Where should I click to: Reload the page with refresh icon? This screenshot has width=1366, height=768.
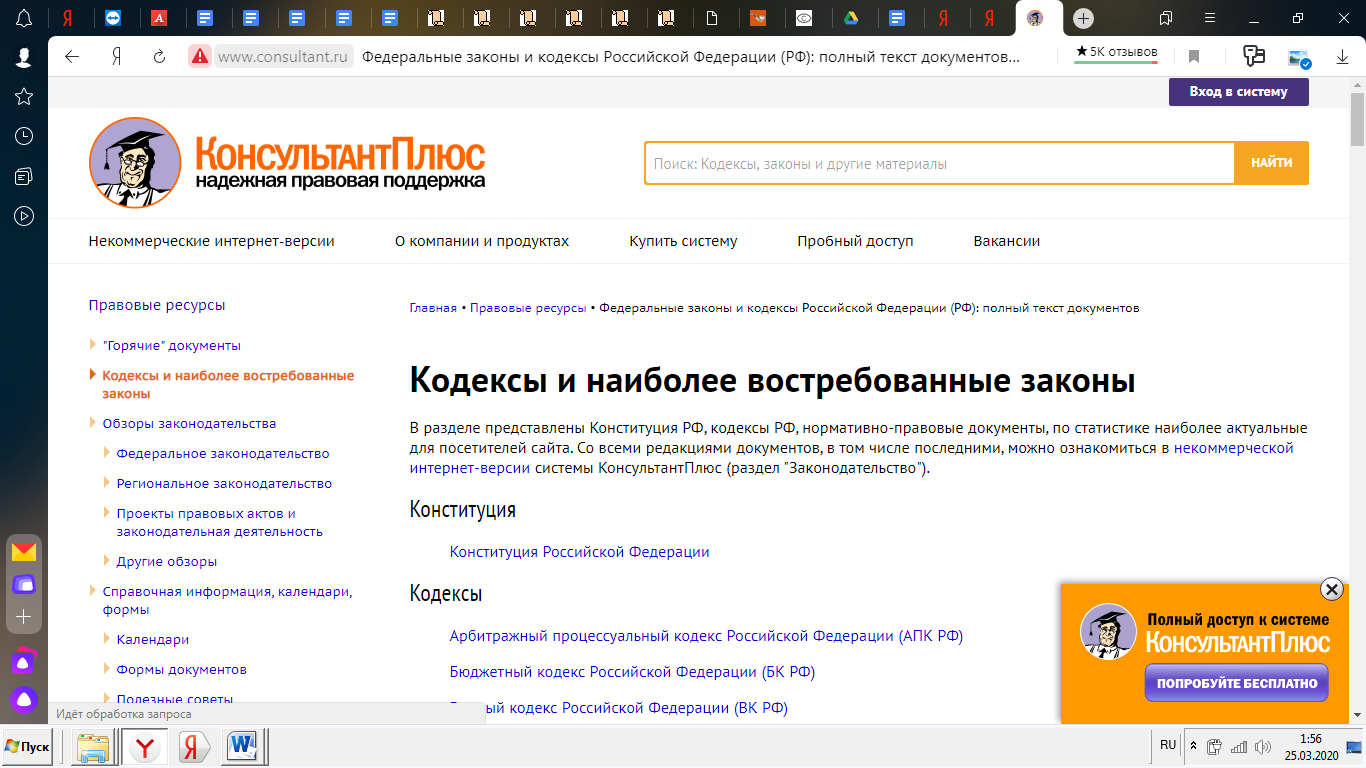click(x=159, y=57)
